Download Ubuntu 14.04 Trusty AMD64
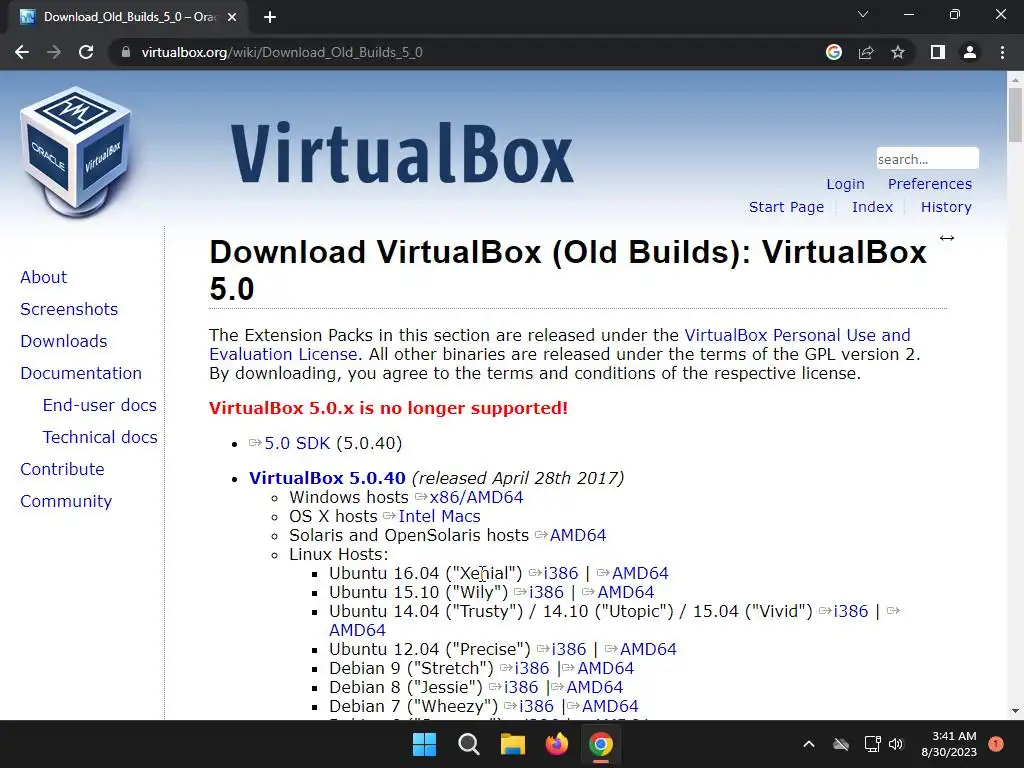The height and width of the screenshot is (768, 1024). click(x=357, y=630)
